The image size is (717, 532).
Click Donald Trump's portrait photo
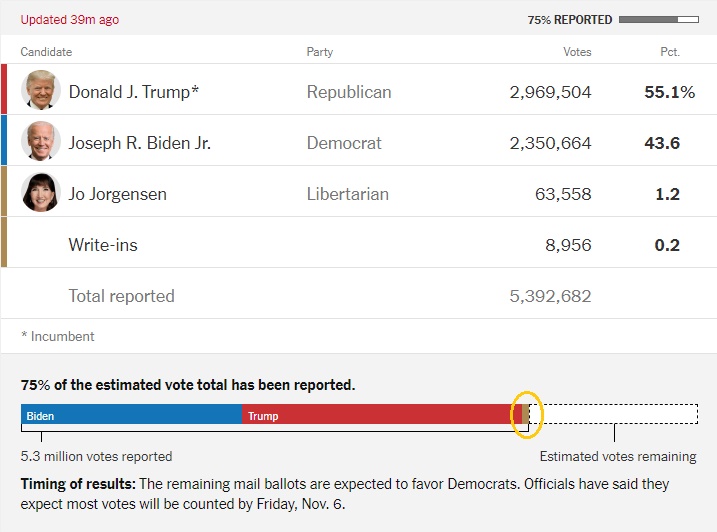(x=41, y=91)
